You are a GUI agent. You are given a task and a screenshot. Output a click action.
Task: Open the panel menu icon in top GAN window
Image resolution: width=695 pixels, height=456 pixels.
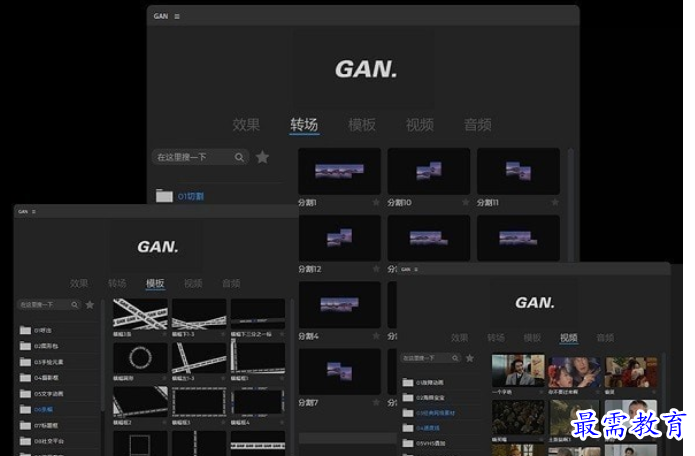click(x=177, y=16)
